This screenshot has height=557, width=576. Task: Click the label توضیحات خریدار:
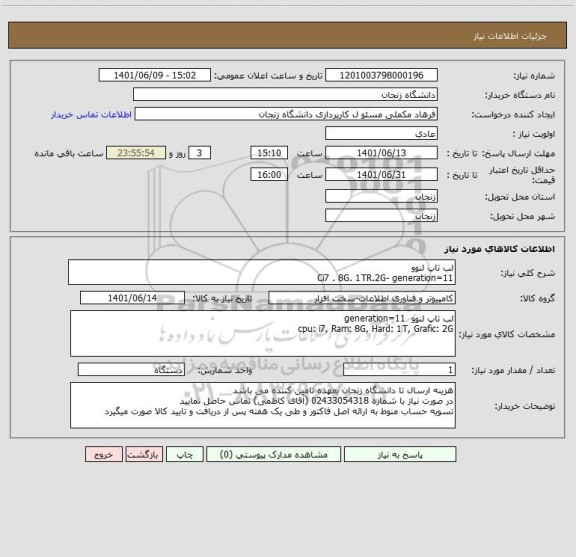(525, 406)
